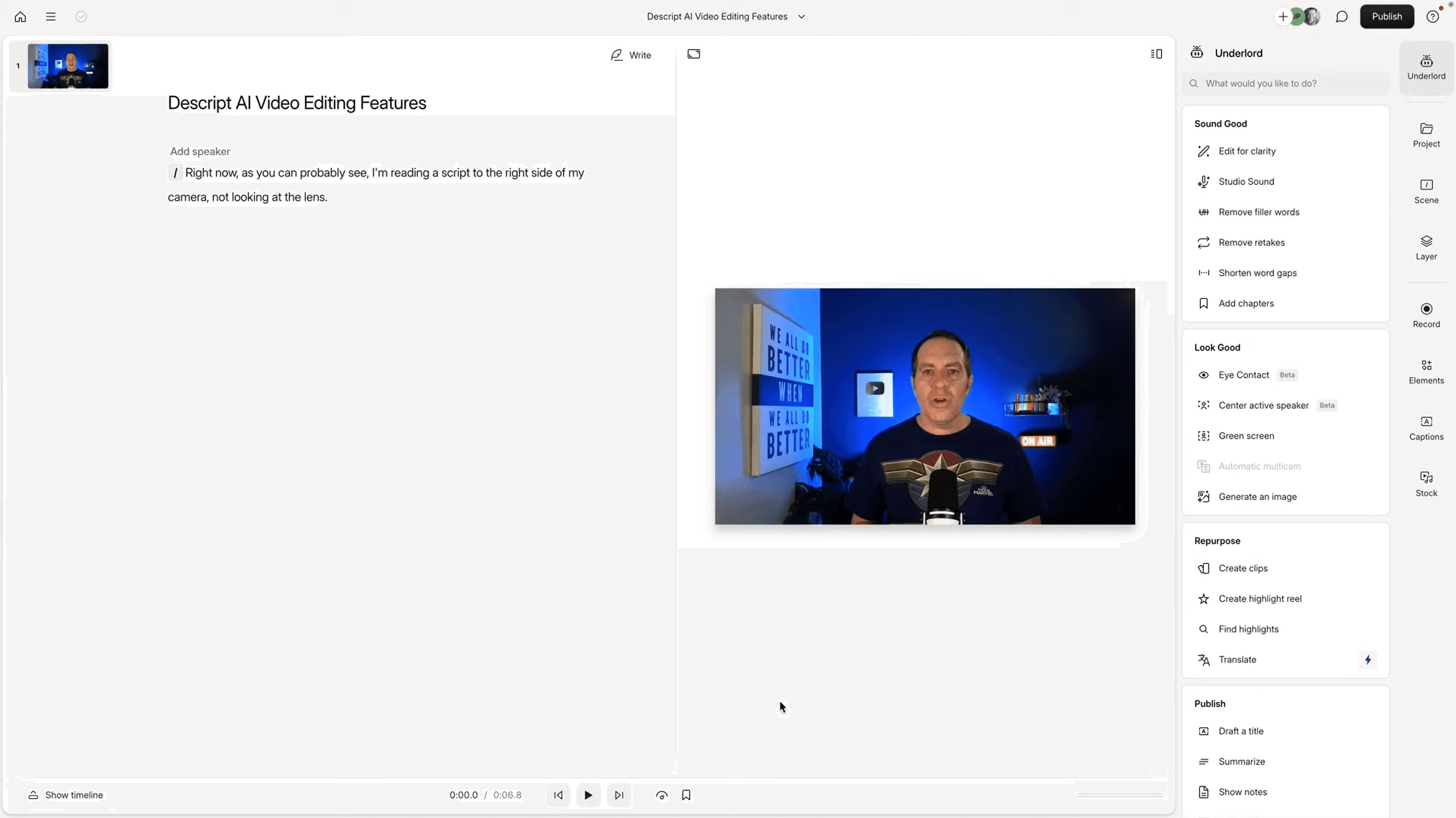
Task: Toggle Show timeline at bottom left
Action: coord(66,794)
